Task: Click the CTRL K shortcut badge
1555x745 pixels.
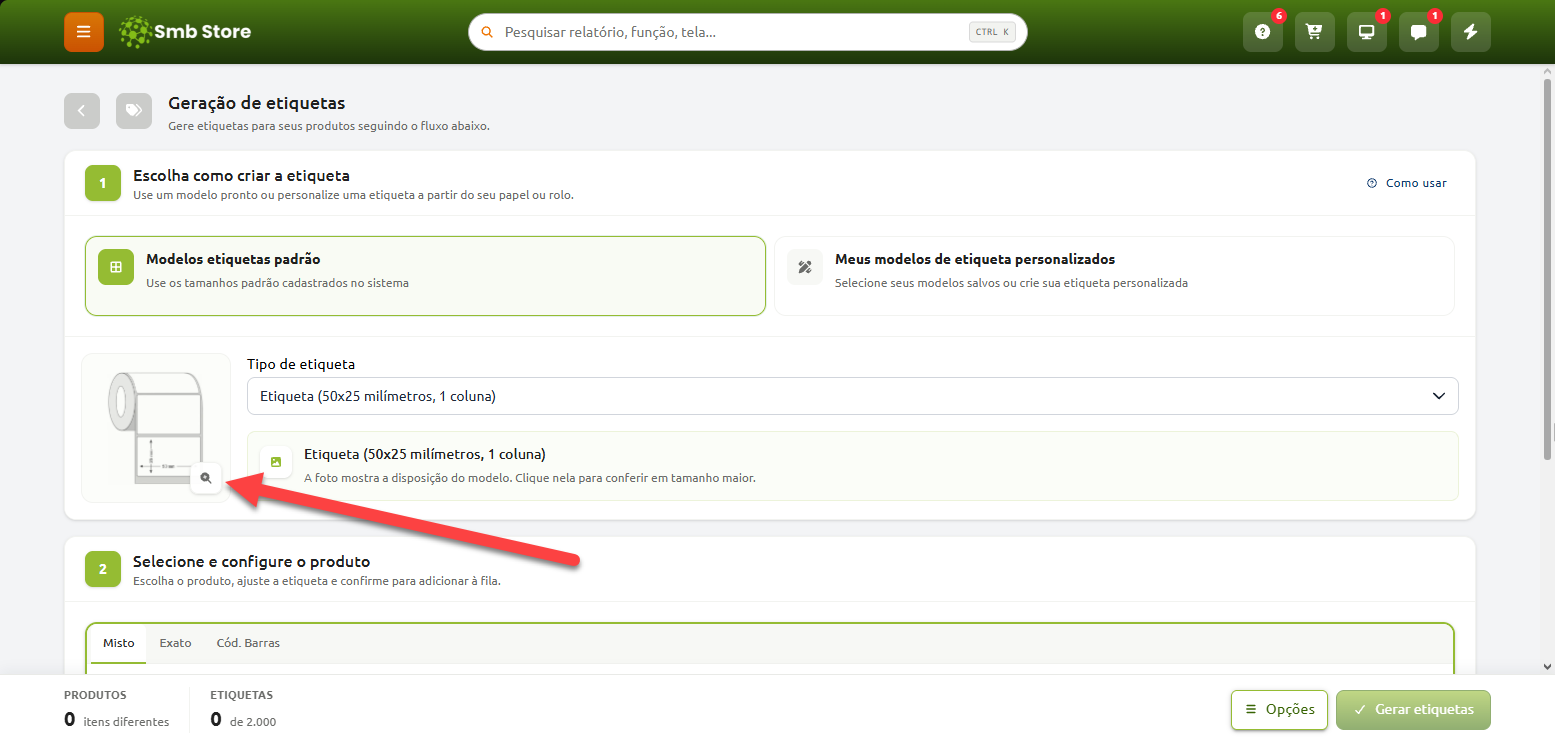Action: click(x=992, y=32)
